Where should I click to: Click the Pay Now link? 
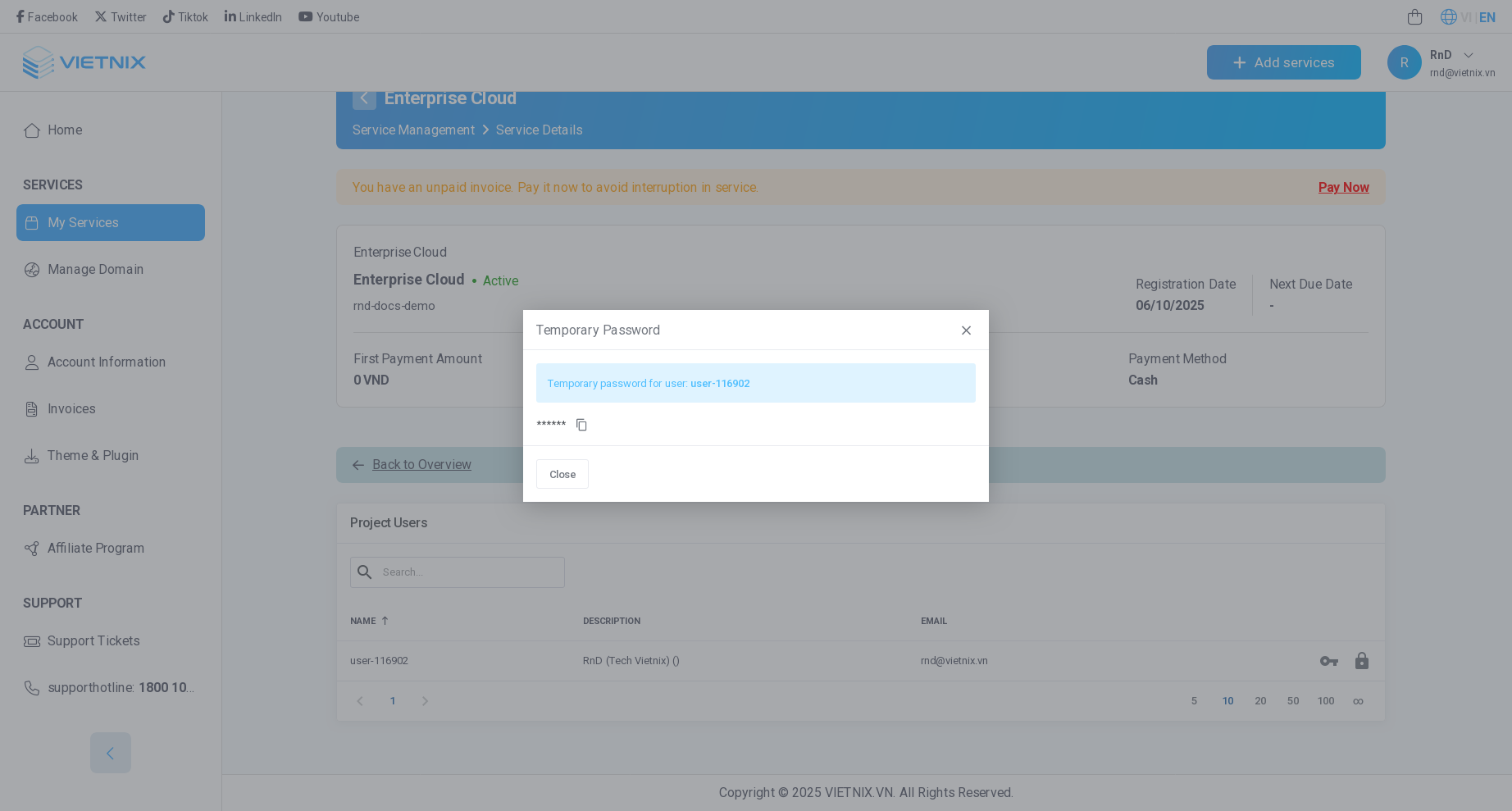1343,188
